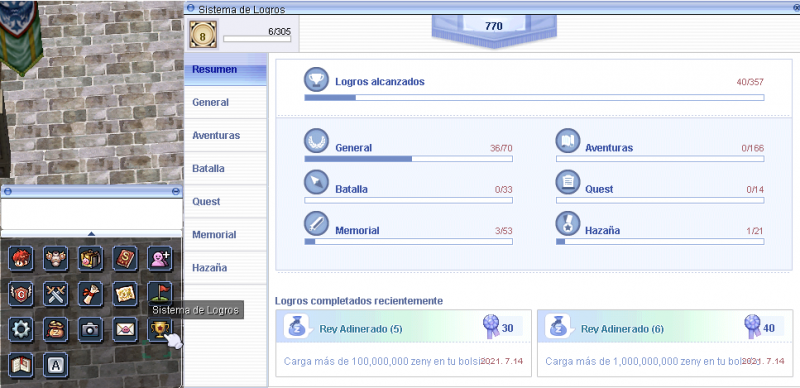Click the arrow icon beside Batalla summary
Viewport: 800px width, 388px height.
[316, 181]
